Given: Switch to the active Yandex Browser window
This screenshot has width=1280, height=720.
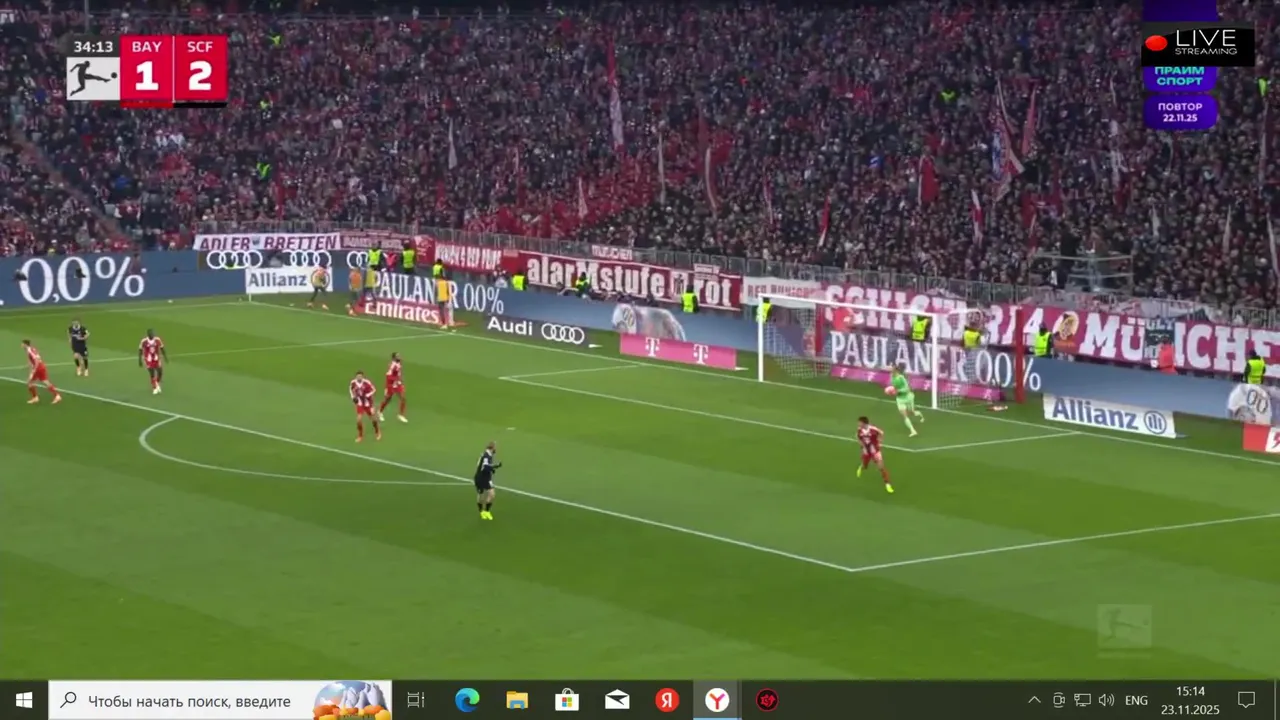Looking at the screenshot, I should point(717,700).
